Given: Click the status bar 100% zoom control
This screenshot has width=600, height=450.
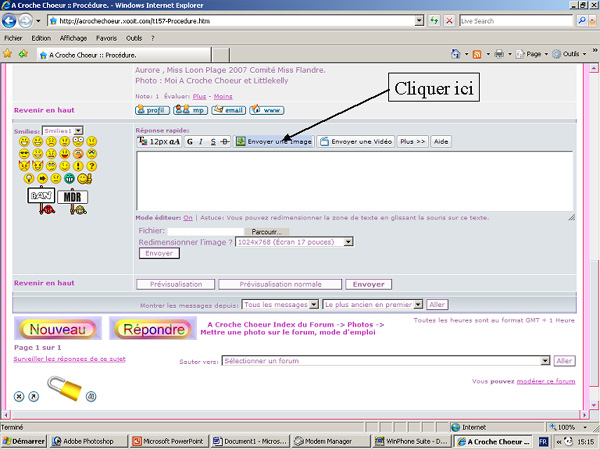Looking at the screenshot, I should pos(569,427).
